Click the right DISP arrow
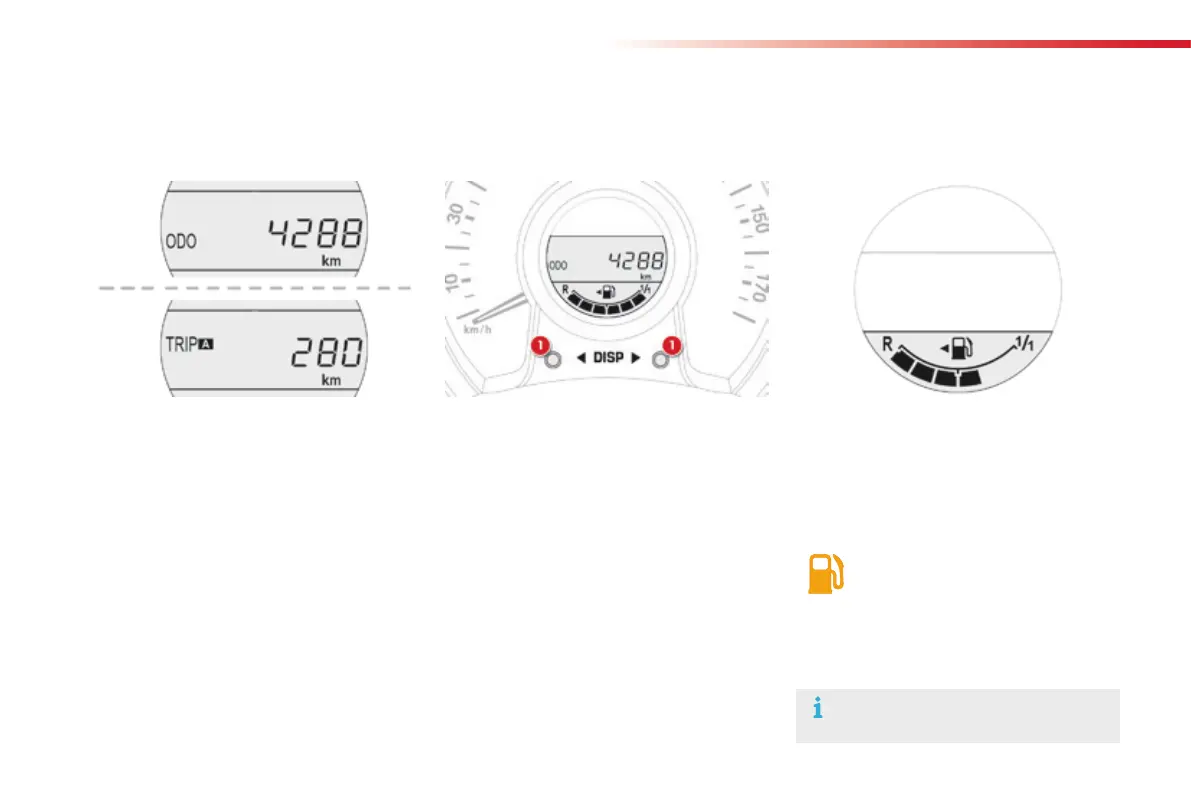 point(636,358)
